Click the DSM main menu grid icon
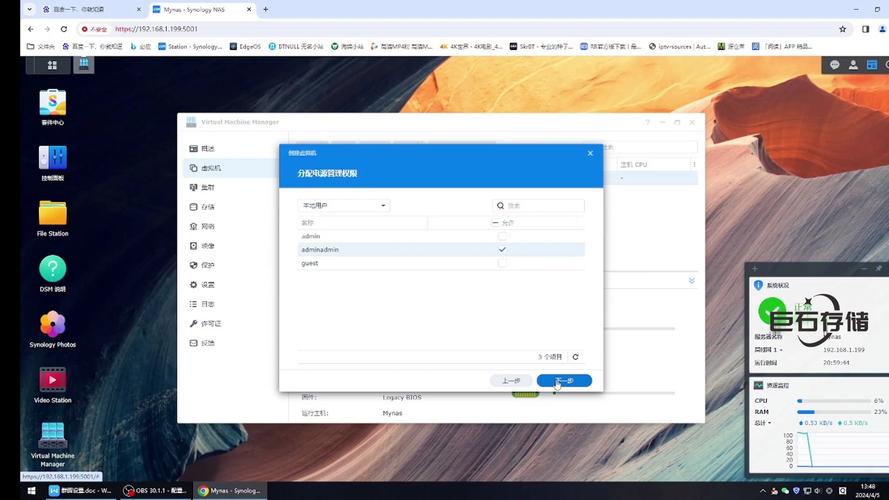The width and height of the screenshot is (889, 500). tap(52, 65)
